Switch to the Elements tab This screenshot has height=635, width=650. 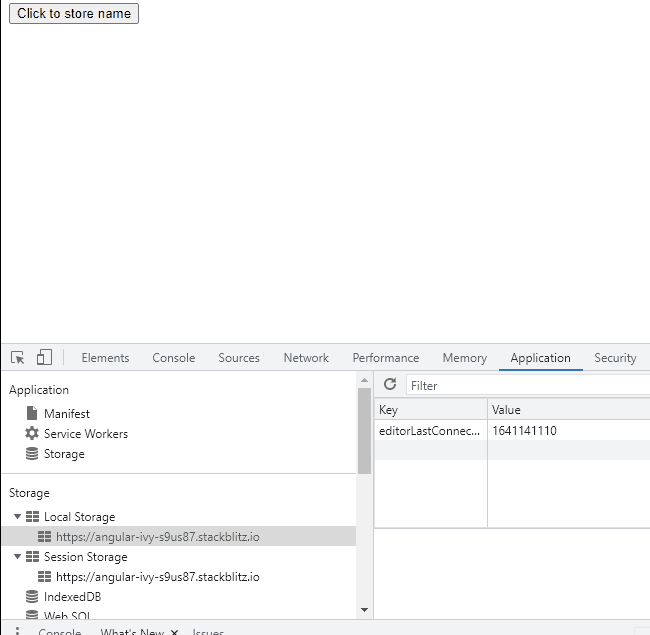105,358
